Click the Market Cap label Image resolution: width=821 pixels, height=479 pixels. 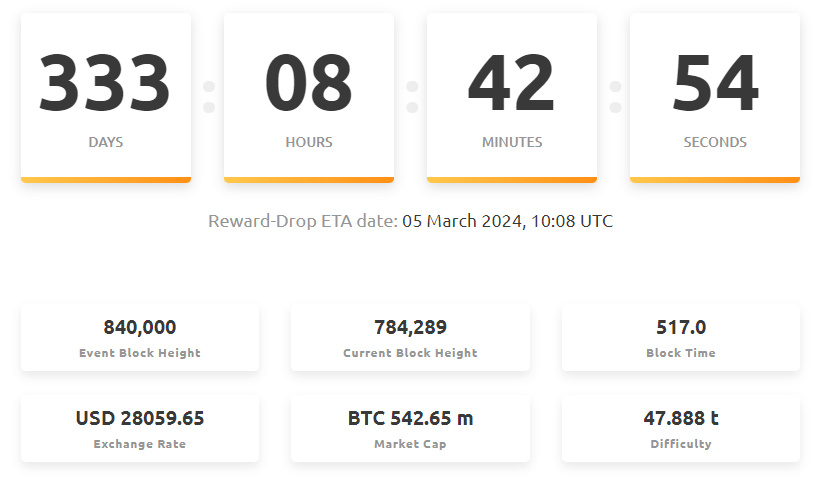click(x=410, y=444)
